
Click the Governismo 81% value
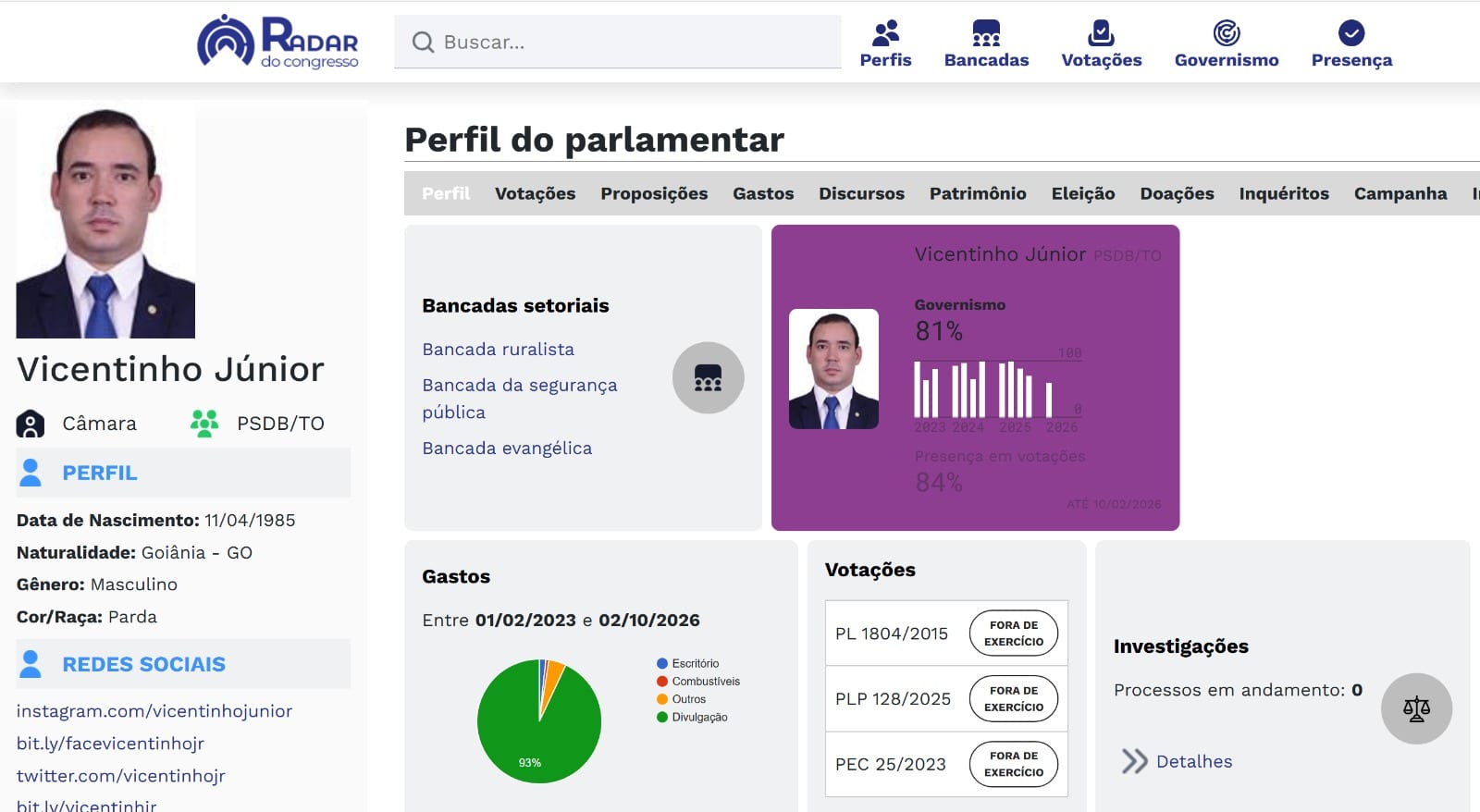pyautogui.click(x=939, y=331)
